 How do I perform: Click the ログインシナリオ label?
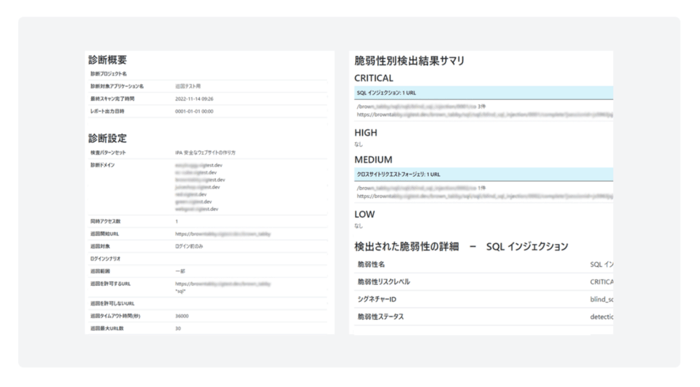point(105,259)
